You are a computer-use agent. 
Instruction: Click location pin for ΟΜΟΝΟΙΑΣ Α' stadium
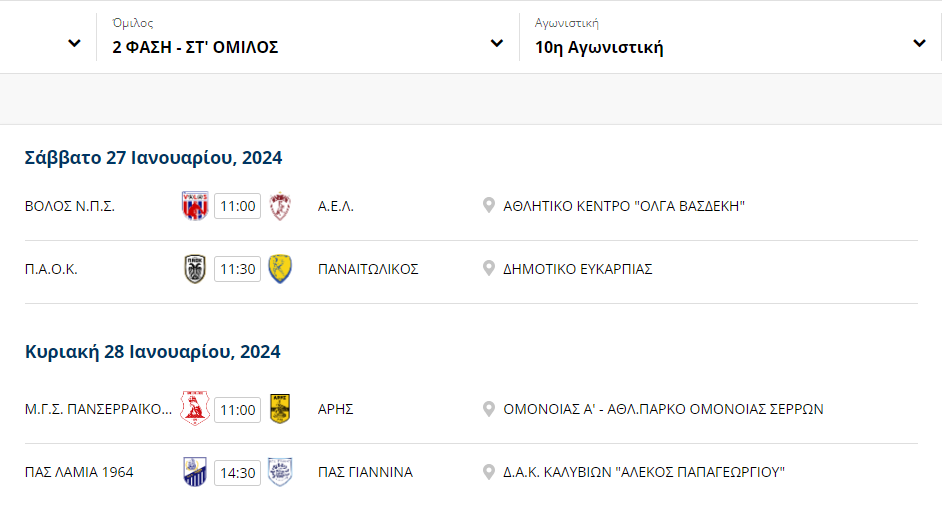pyautogui.click(x=489, y=409)
